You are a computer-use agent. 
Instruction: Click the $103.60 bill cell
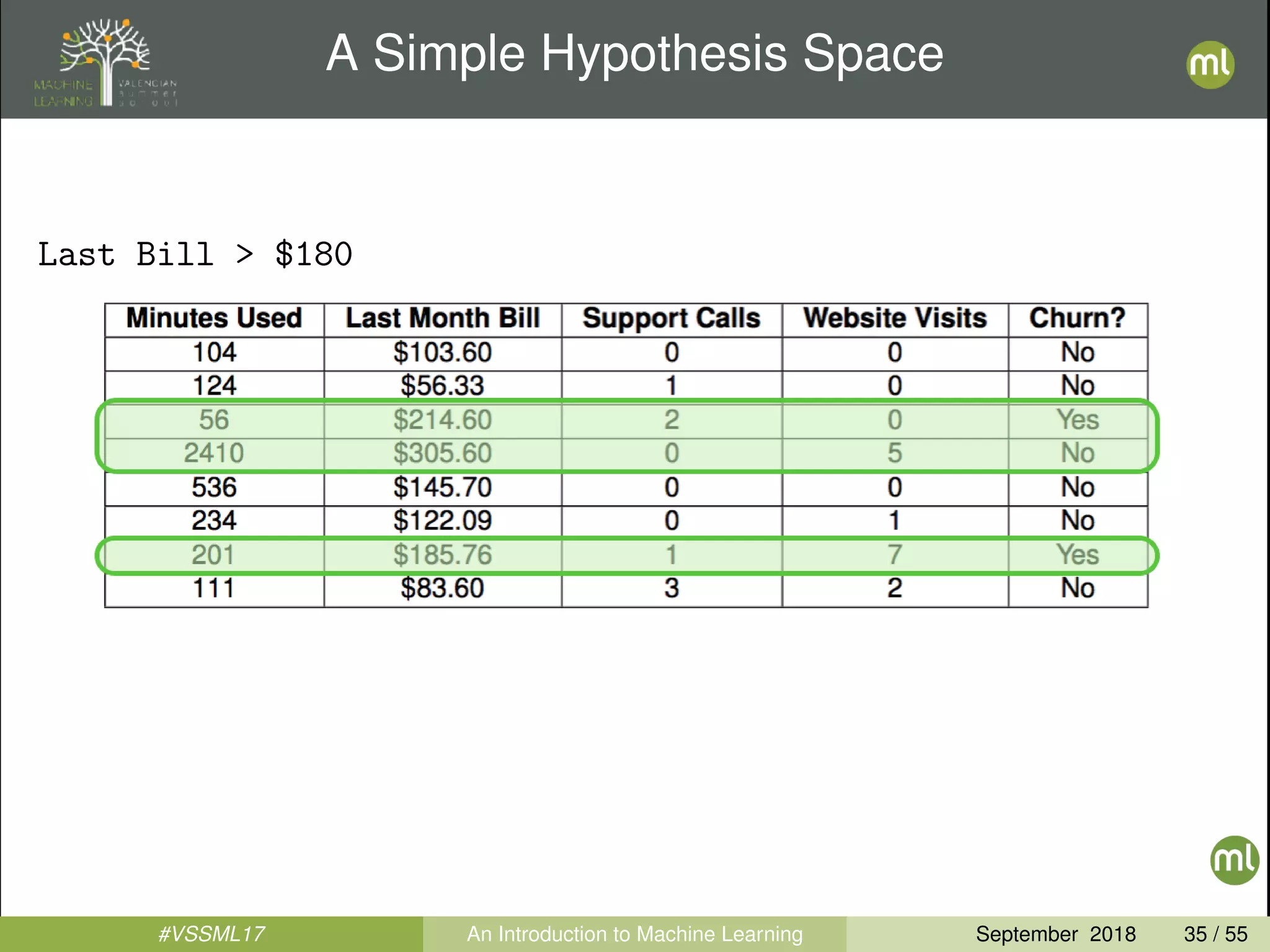pos(443,353)
